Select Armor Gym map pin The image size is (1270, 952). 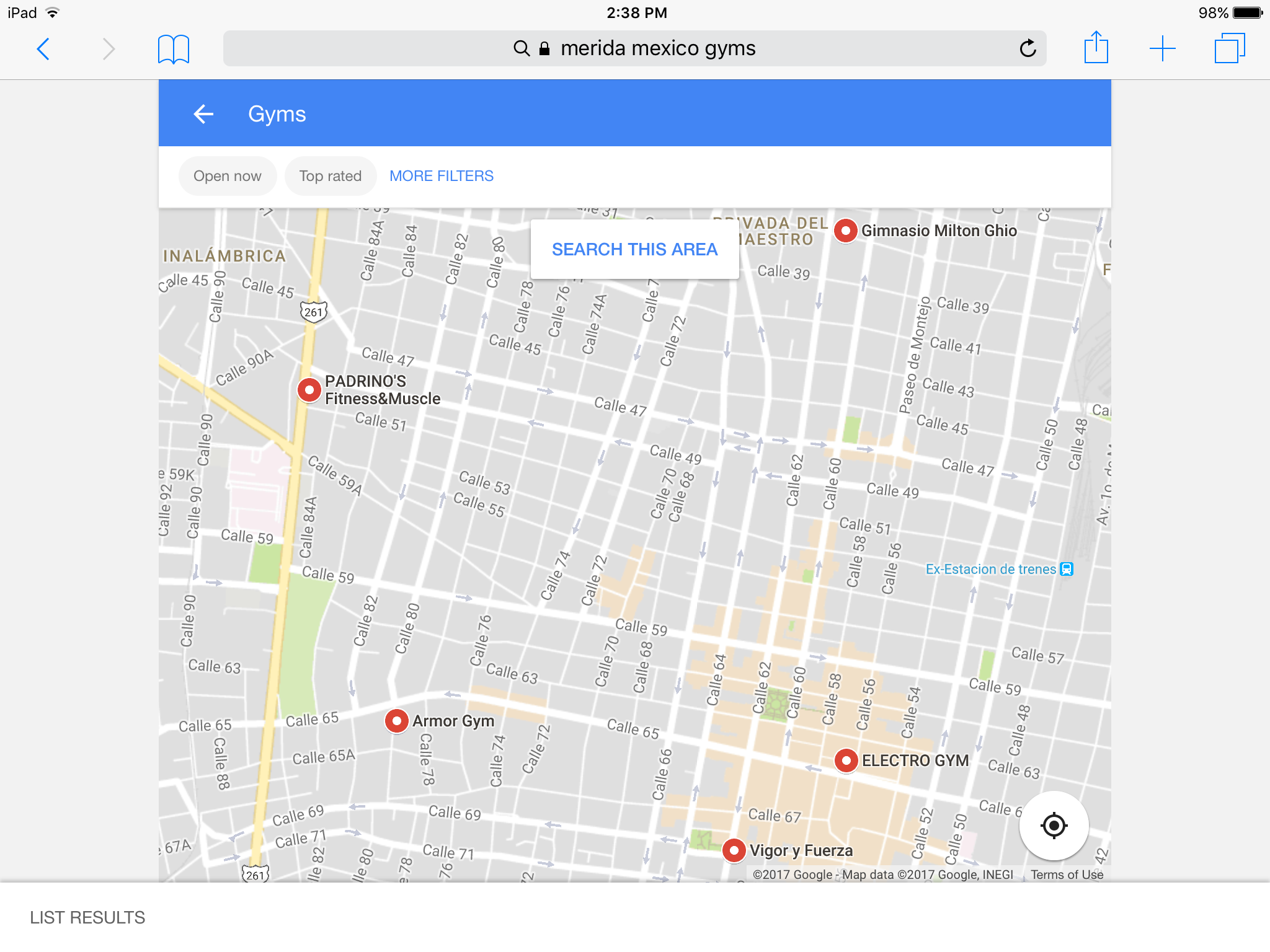396,721
